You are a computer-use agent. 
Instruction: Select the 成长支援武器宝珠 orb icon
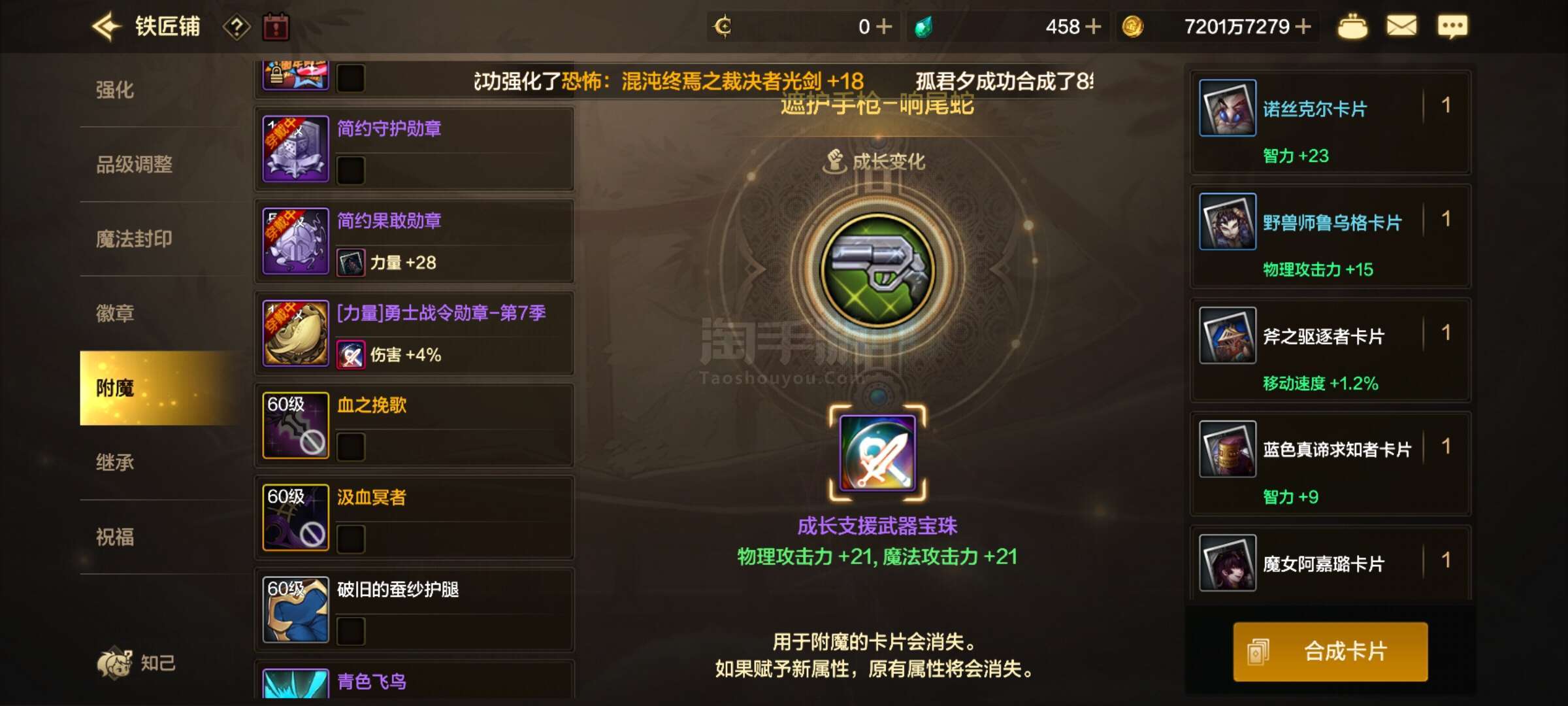coord(877,453)
